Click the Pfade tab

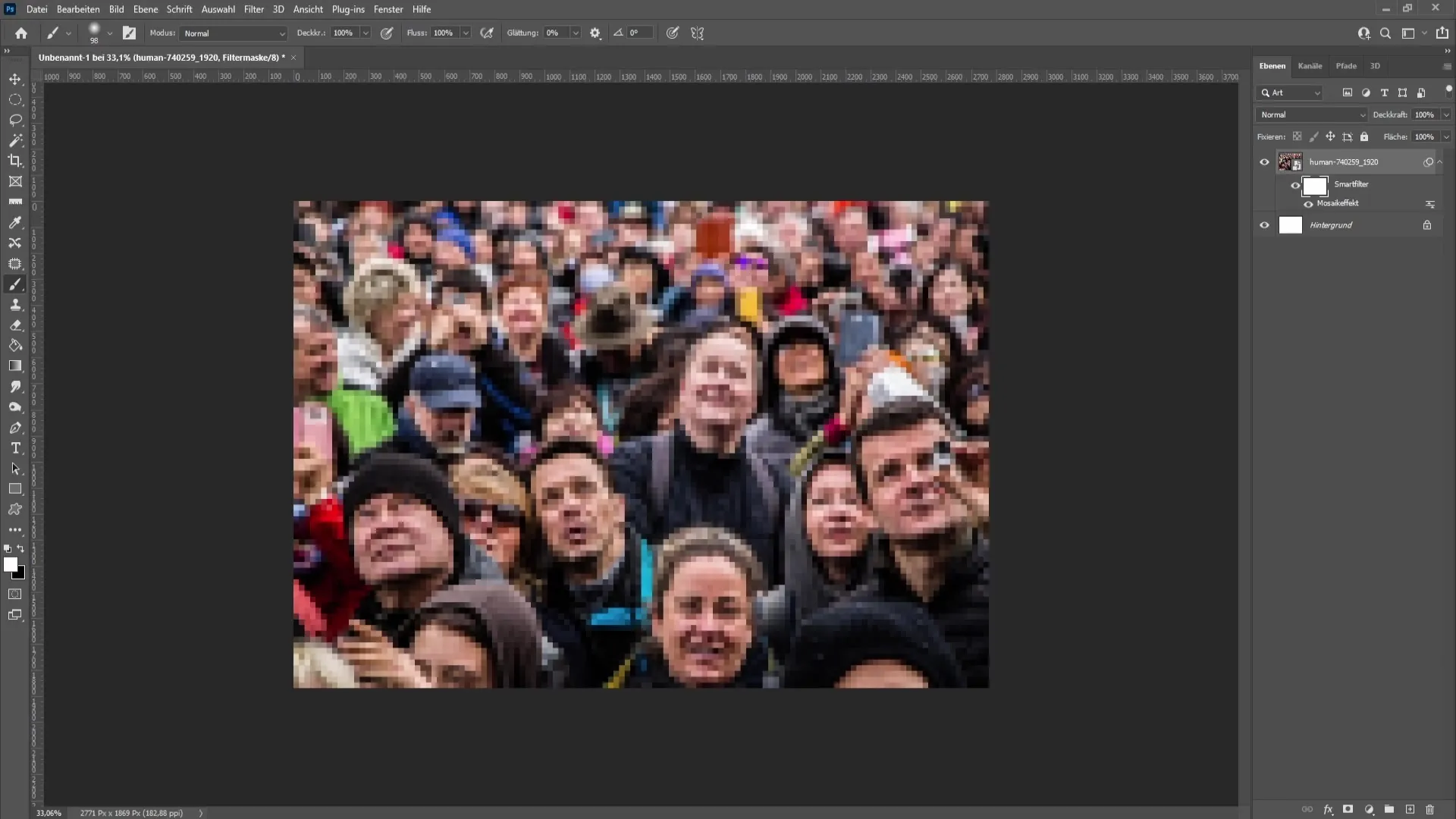(1345, 65)
